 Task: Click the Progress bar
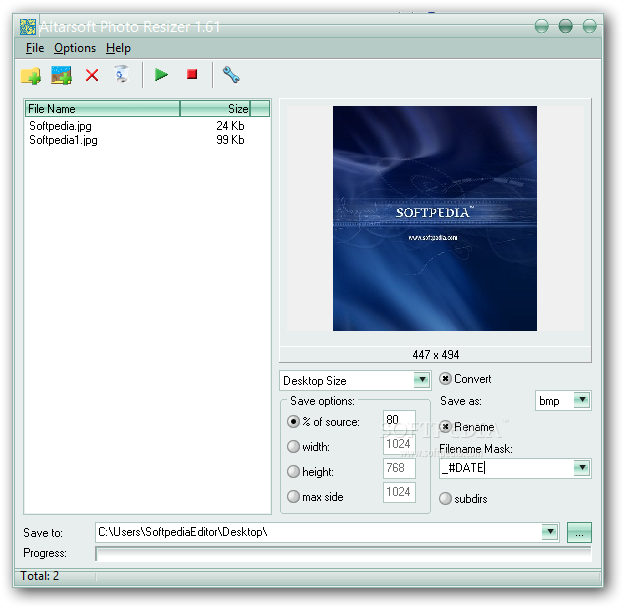click(343, 553)
